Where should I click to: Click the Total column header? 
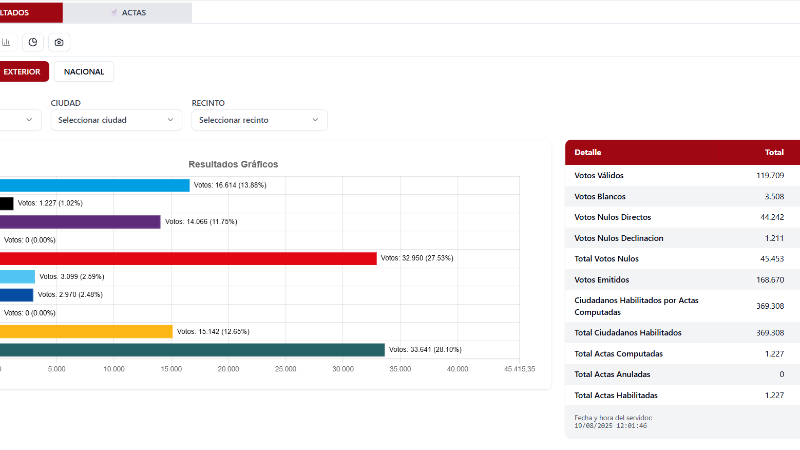pyautogui.click(x=774, y=153)
